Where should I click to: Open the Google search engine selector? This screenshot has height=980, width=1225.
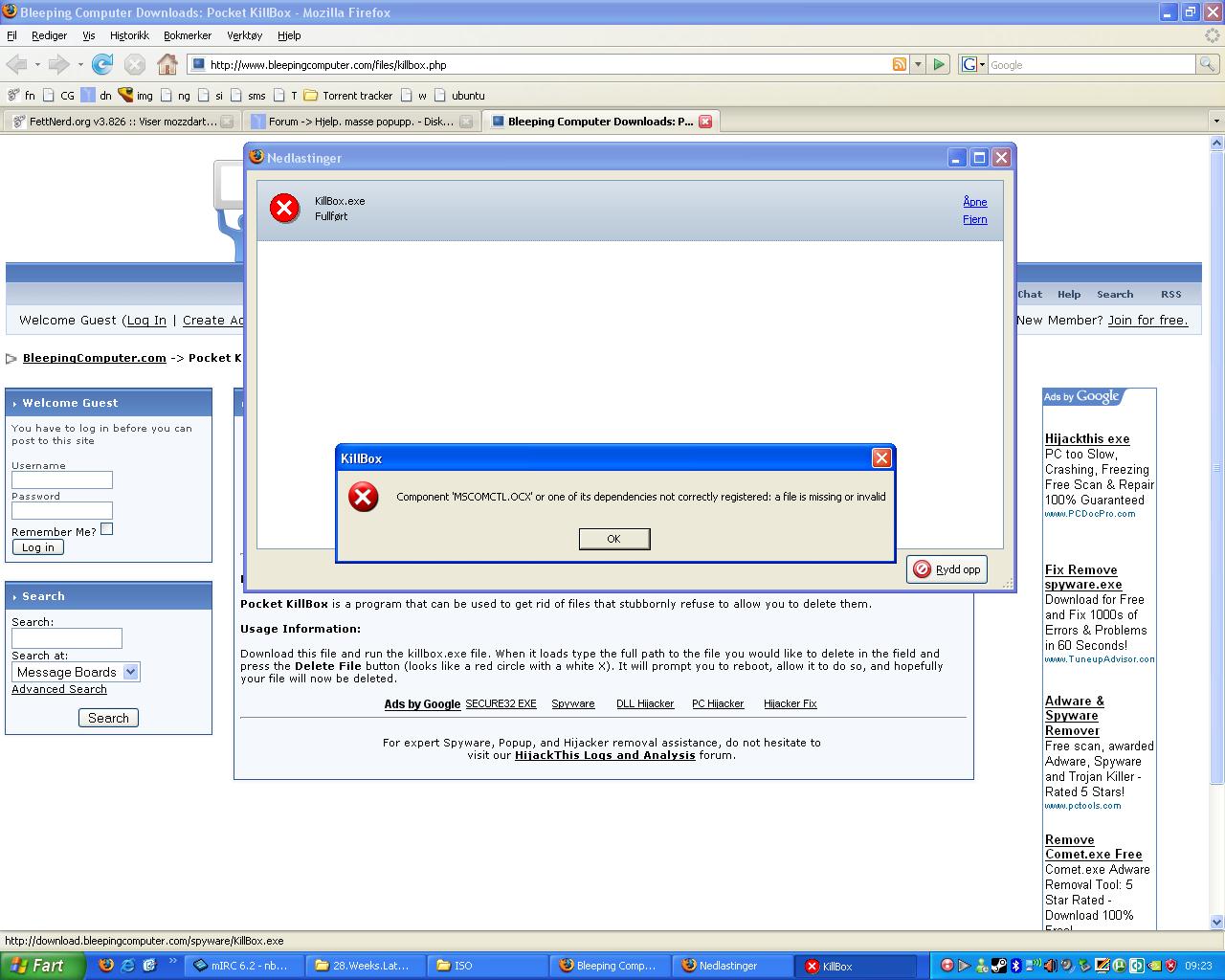click(973, 64)
